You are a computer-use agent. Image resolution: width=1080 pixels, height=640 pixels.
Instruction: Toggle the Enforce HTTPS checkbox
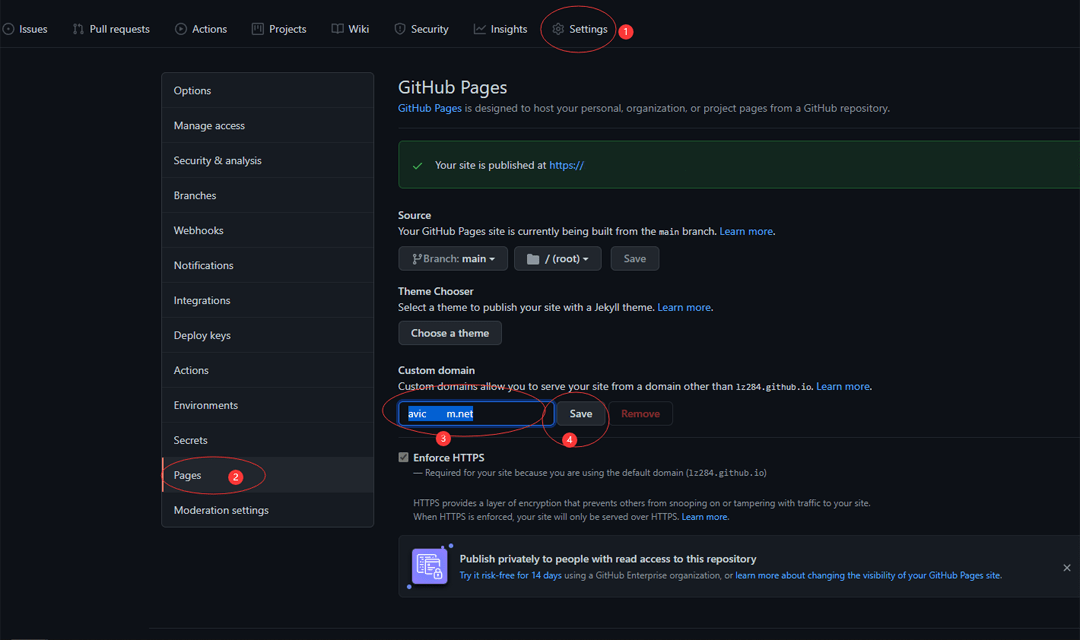[x=403, y=458]
